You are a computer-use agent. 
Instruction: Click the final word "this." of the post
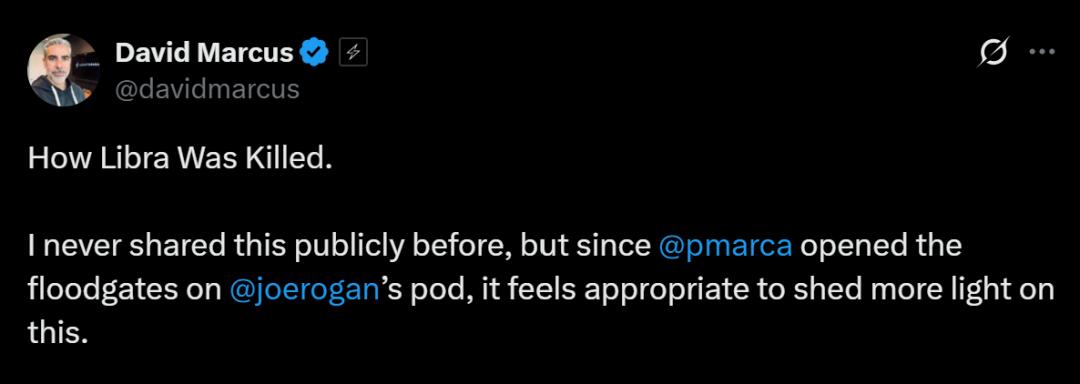click(59, 334)
